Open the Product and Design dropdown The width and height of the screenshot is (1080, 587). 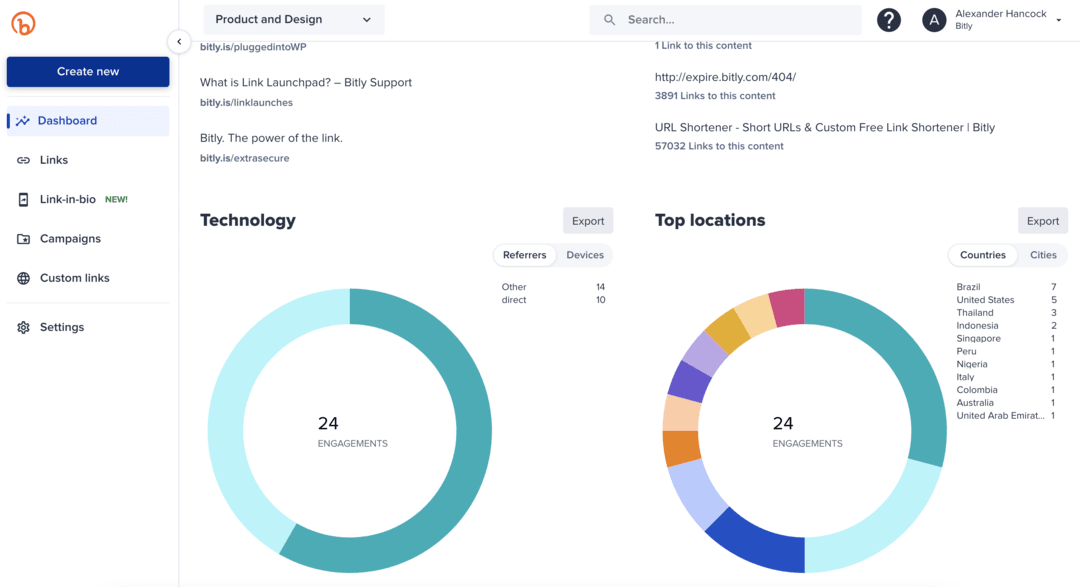pos(293,19)
